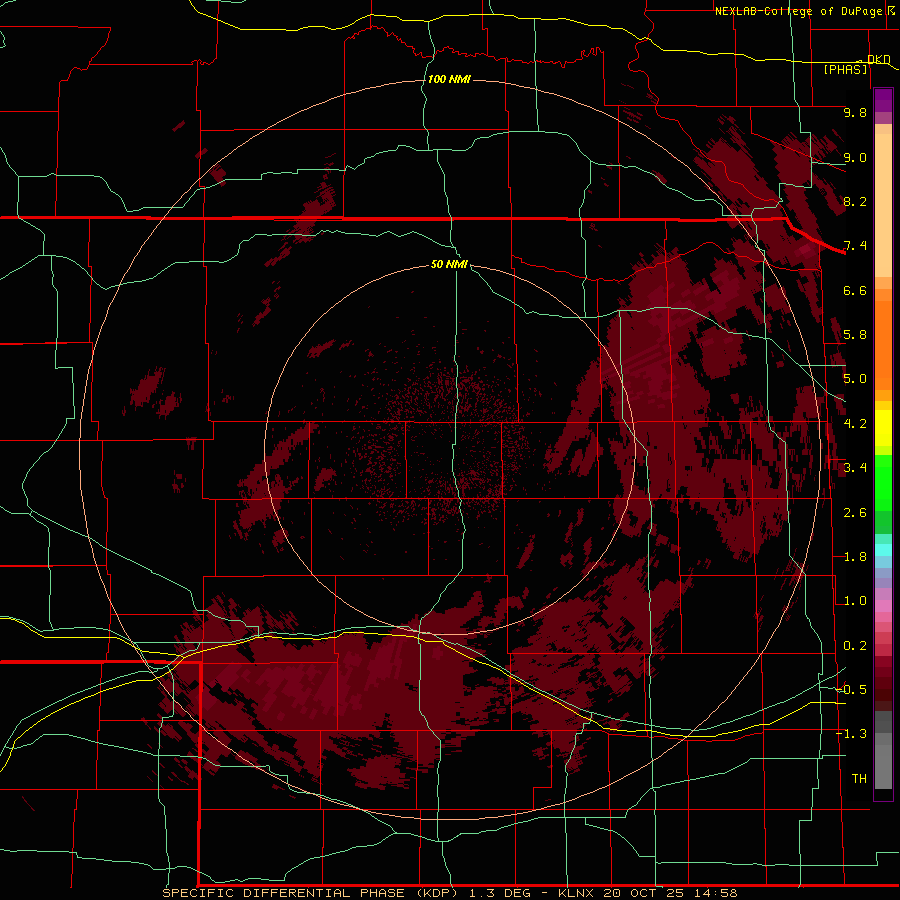Click the 20 OCT 25 date text
Screen dimensions: 900x900
tap(641, 893)
